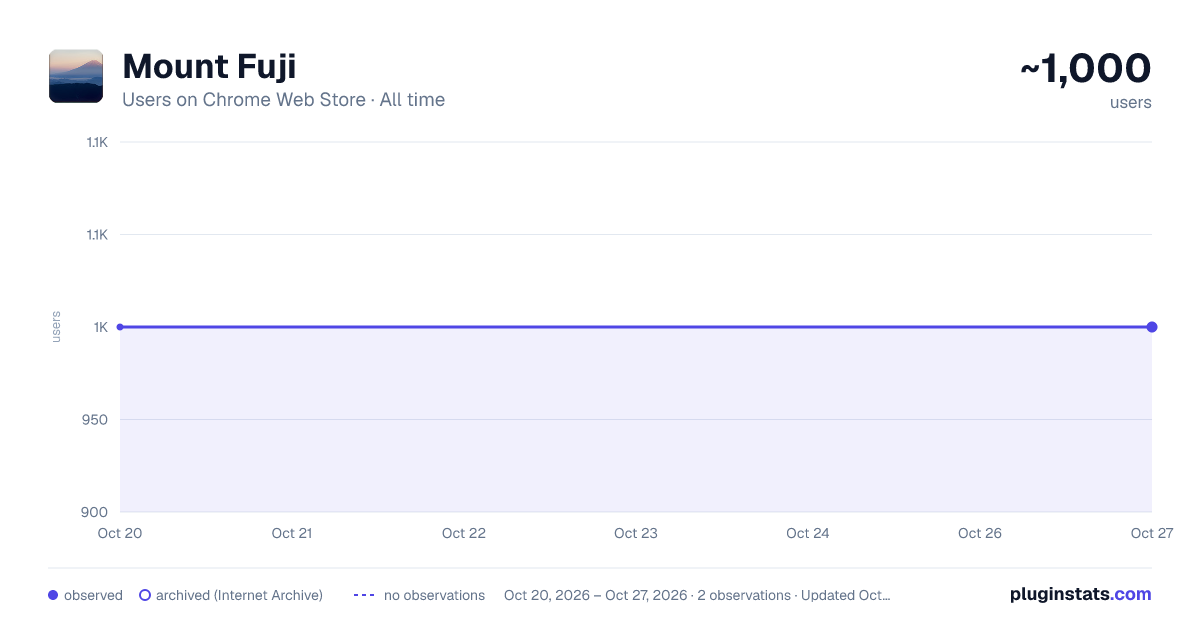Click the ~1,000 users count
1200x630 pixels.
1085,69
